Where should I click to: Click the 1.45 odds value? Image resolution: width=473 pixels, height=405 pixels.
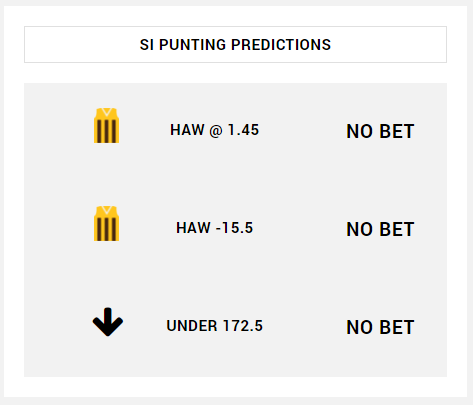(243, 130)
